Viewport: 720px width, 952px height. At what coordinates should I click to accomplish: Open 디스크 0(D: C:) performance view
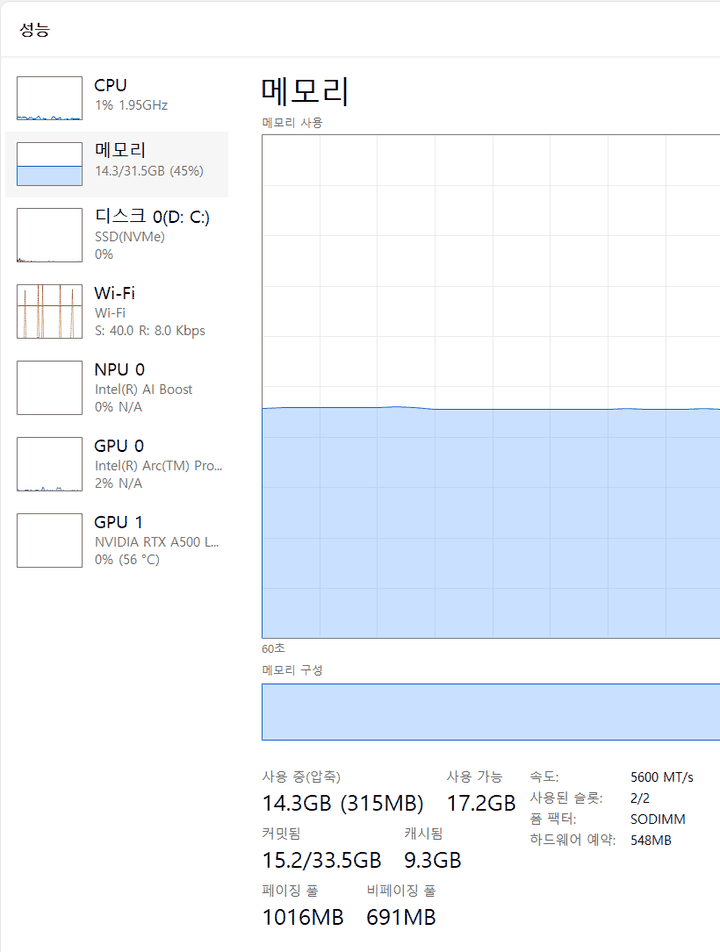click(117, 235)
